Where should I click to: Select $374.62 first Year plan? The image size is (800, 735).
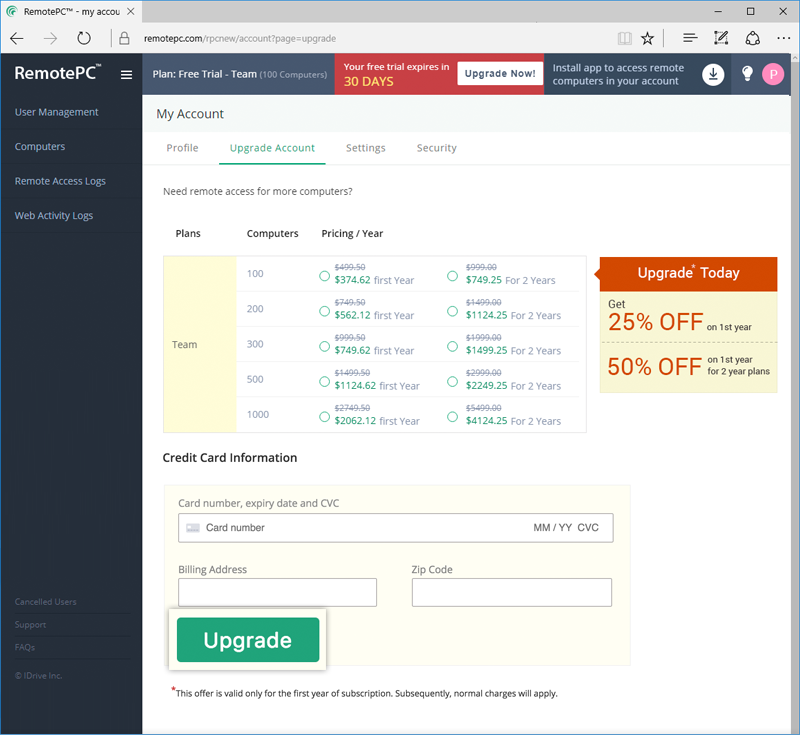click(x=324, y=276)
